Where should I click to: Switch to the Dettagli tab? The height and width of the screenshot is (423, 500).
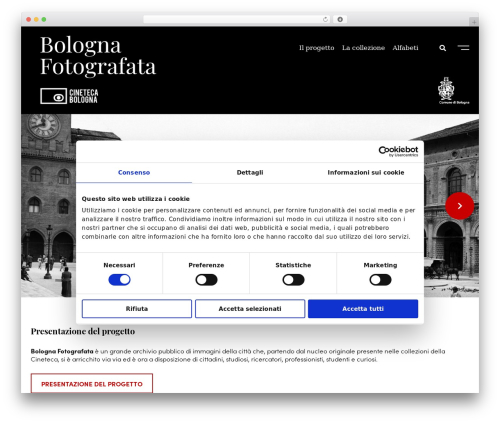250,173
